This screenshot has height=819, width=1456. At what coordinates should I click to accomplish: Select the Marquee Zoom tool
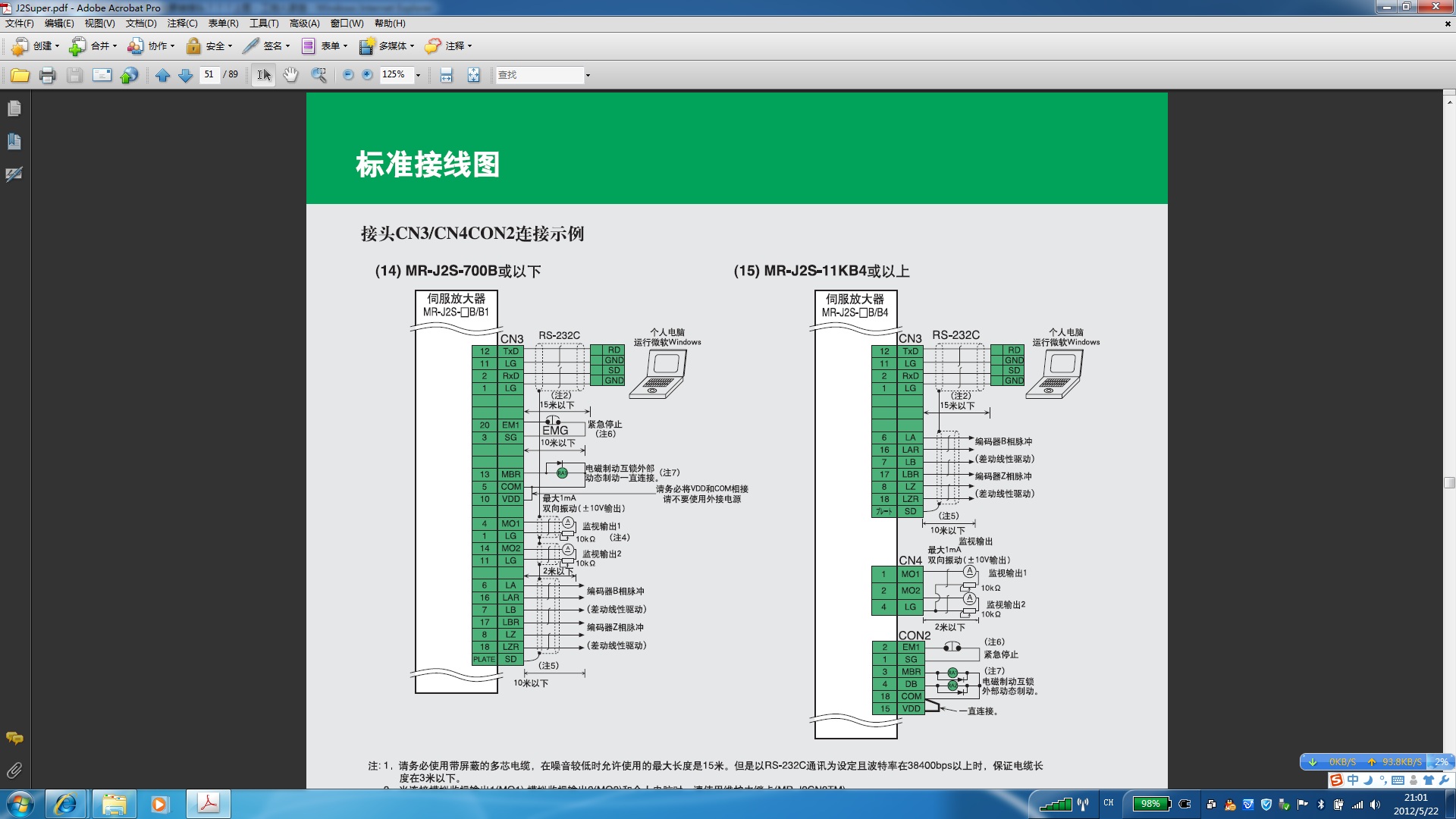coord(318,75)
